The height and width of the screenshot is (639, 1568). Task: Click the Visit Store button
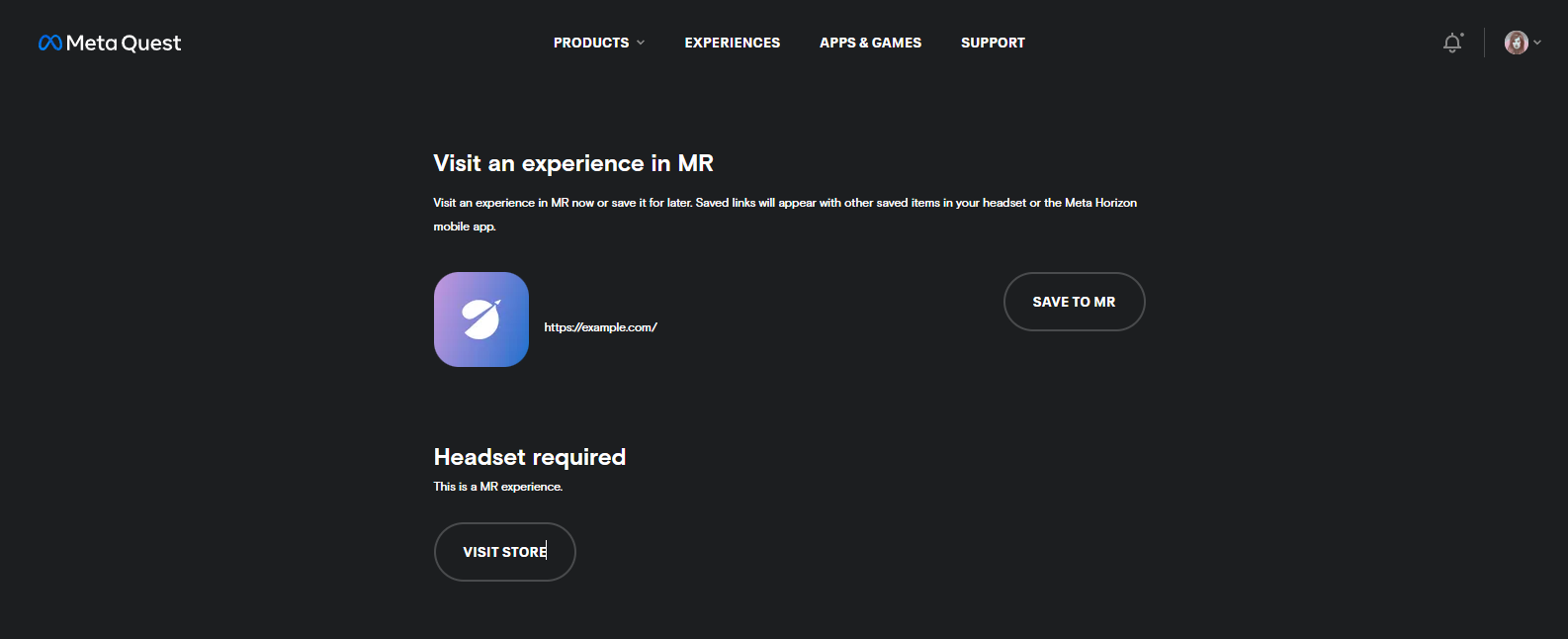[x=504, y=552]
